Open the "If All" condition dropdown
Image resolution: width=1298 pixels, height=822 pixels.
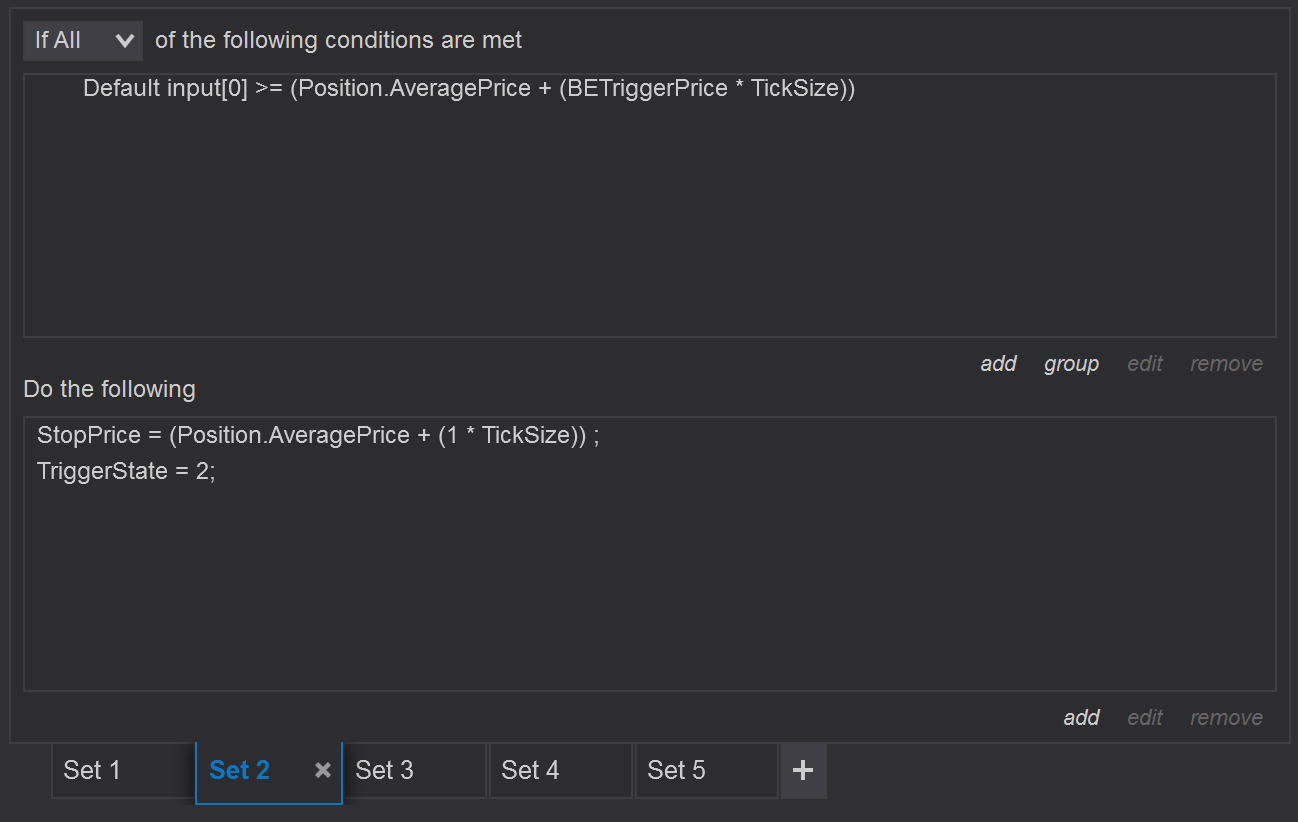tap(83, 41)
